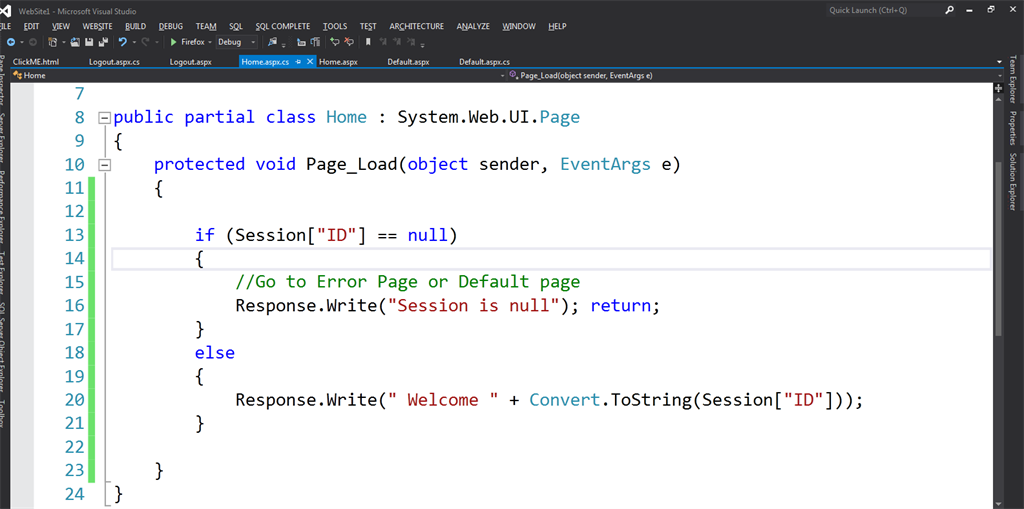Open the SQL COMPLETE menu
The image size is (1024, 509).
coord(283,26)
